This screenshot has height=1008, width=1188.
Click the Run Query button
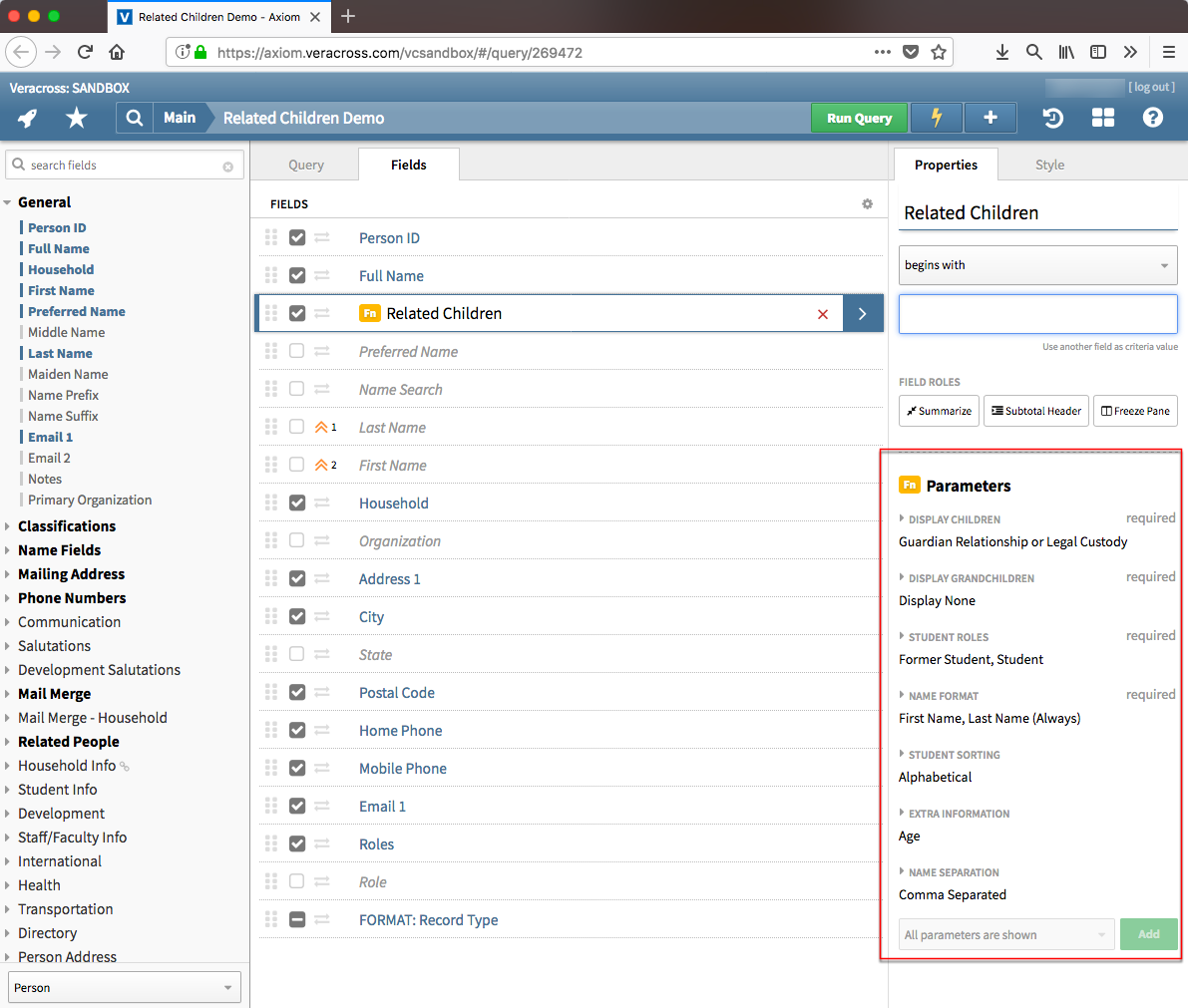point(859,118)
